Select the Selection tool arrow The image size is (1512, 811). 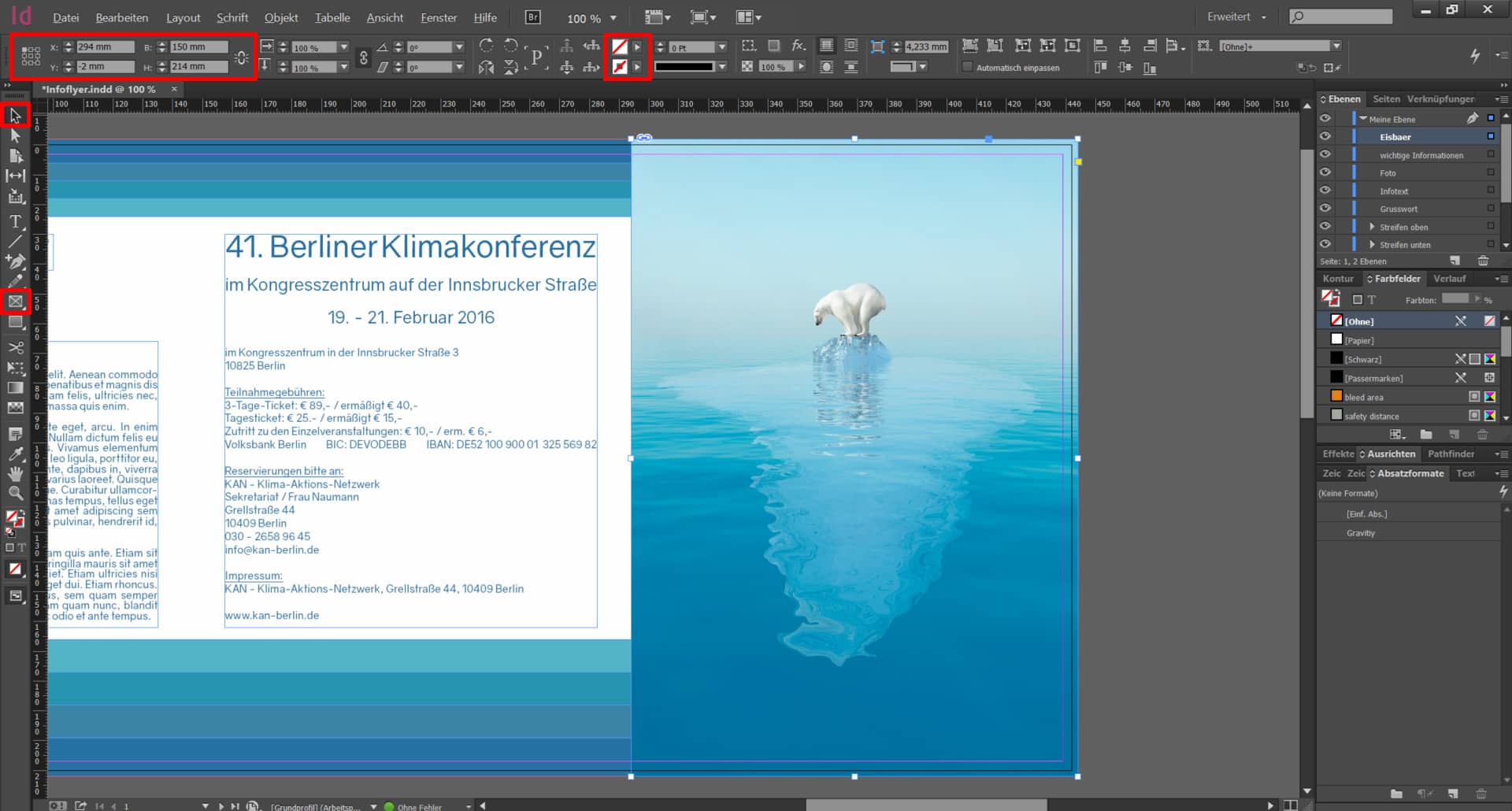[15, 116]
